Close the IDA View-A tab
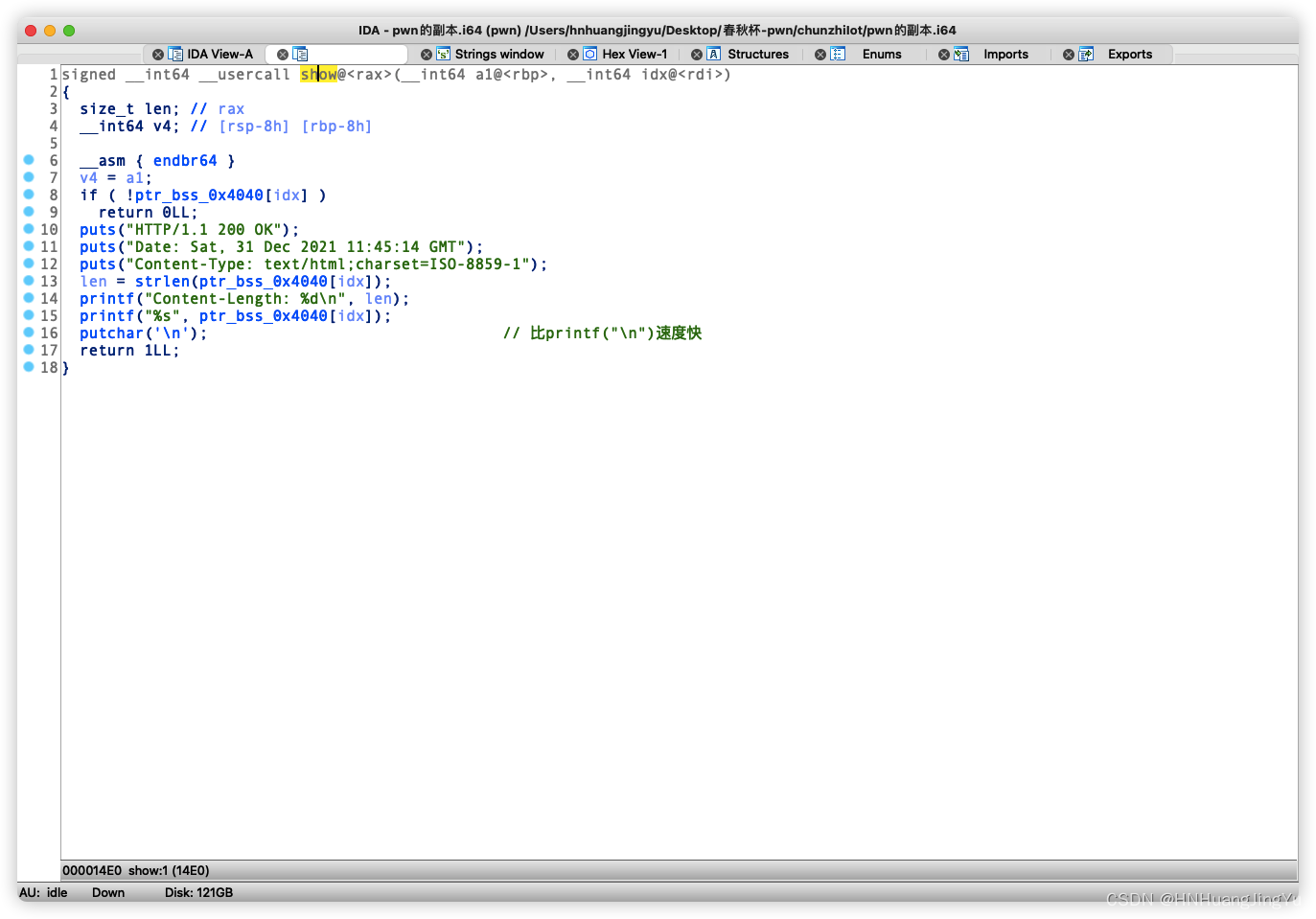The width and height of the screenshot is (1316, 919). [x=158, y=55]
